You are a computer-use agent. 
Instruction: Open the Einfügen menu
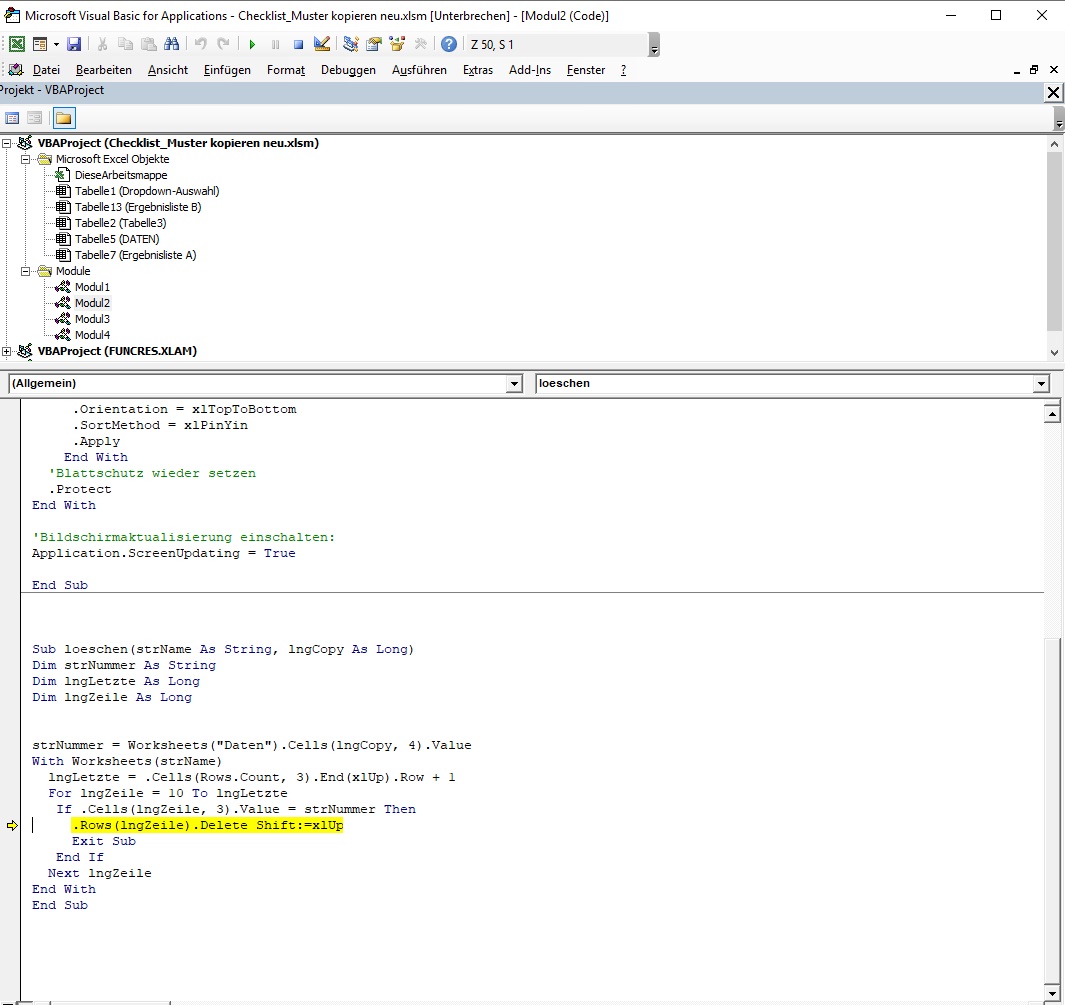coord(227,70)
